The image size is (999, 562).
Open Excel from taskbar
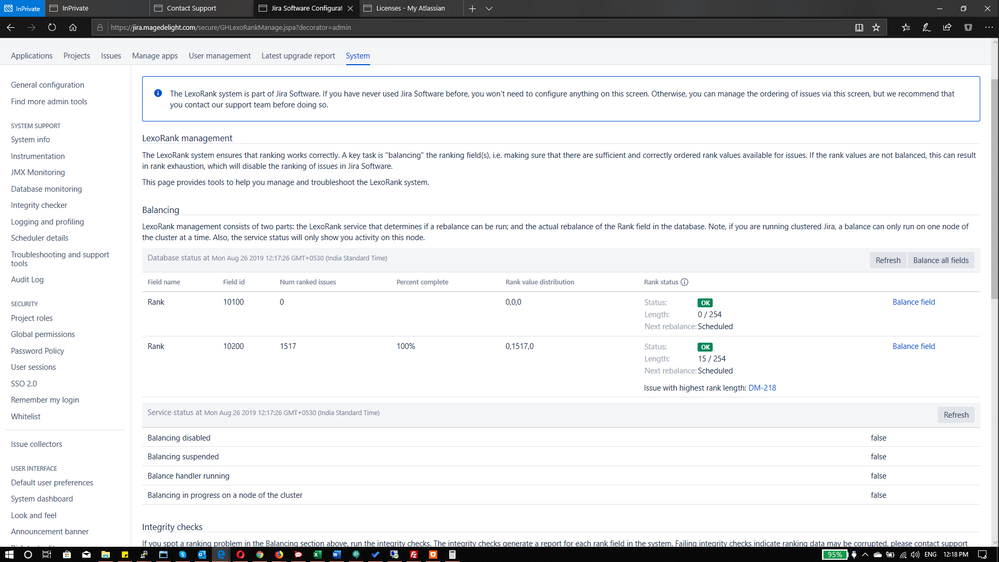[x=317, y=554]
